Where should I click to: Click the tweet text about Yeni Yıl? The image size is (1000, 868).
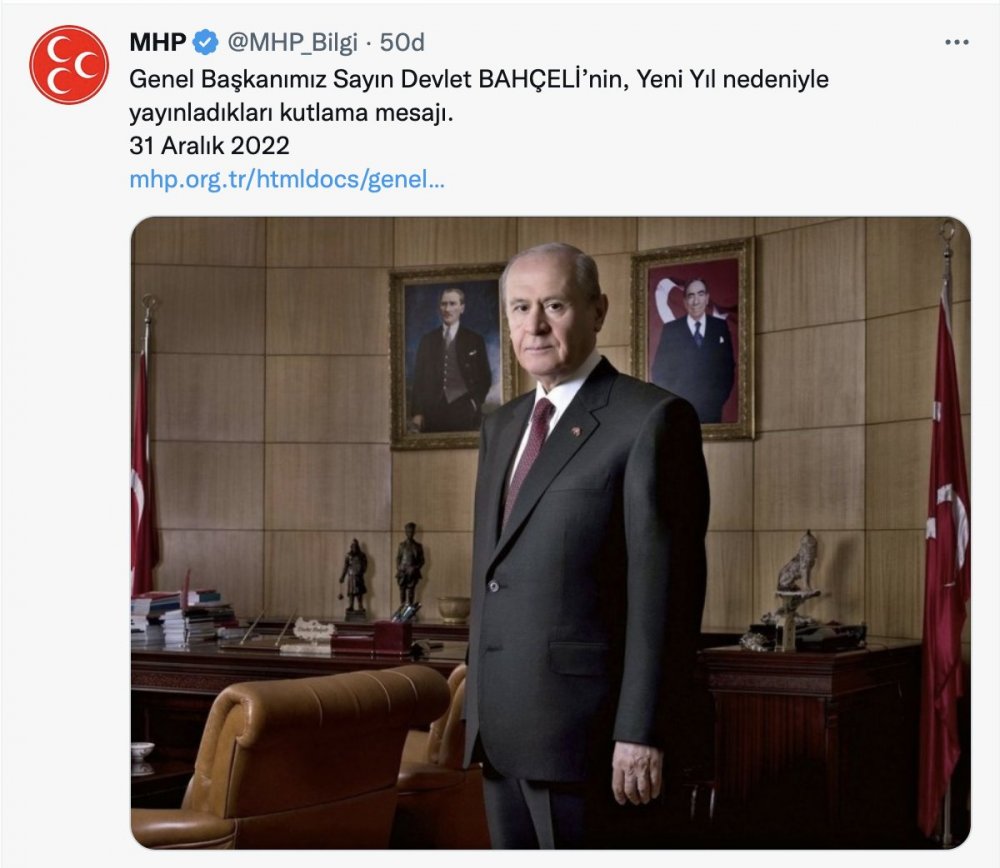[x=479, y=96]
